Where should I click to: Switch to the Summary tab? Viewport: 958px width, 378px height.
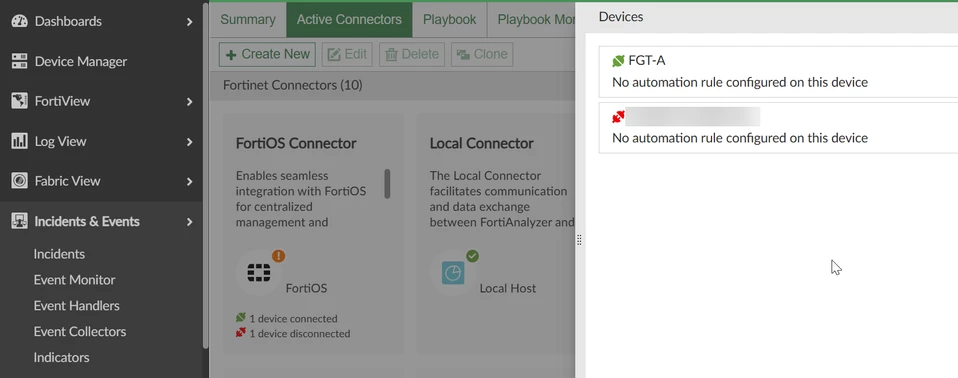247,20
